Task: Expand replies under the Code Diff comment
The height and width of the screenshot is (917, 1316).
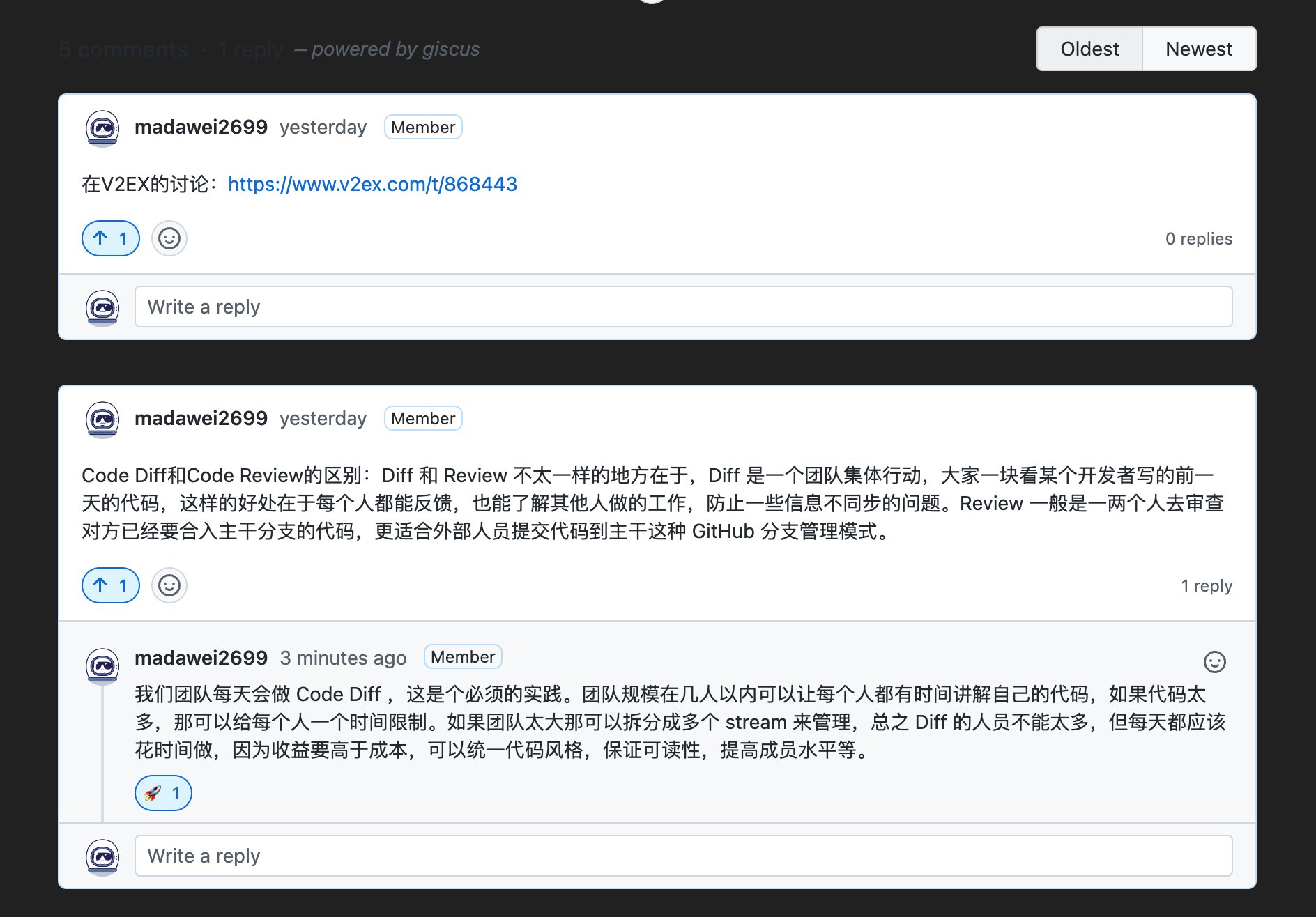Action: 1207,585
